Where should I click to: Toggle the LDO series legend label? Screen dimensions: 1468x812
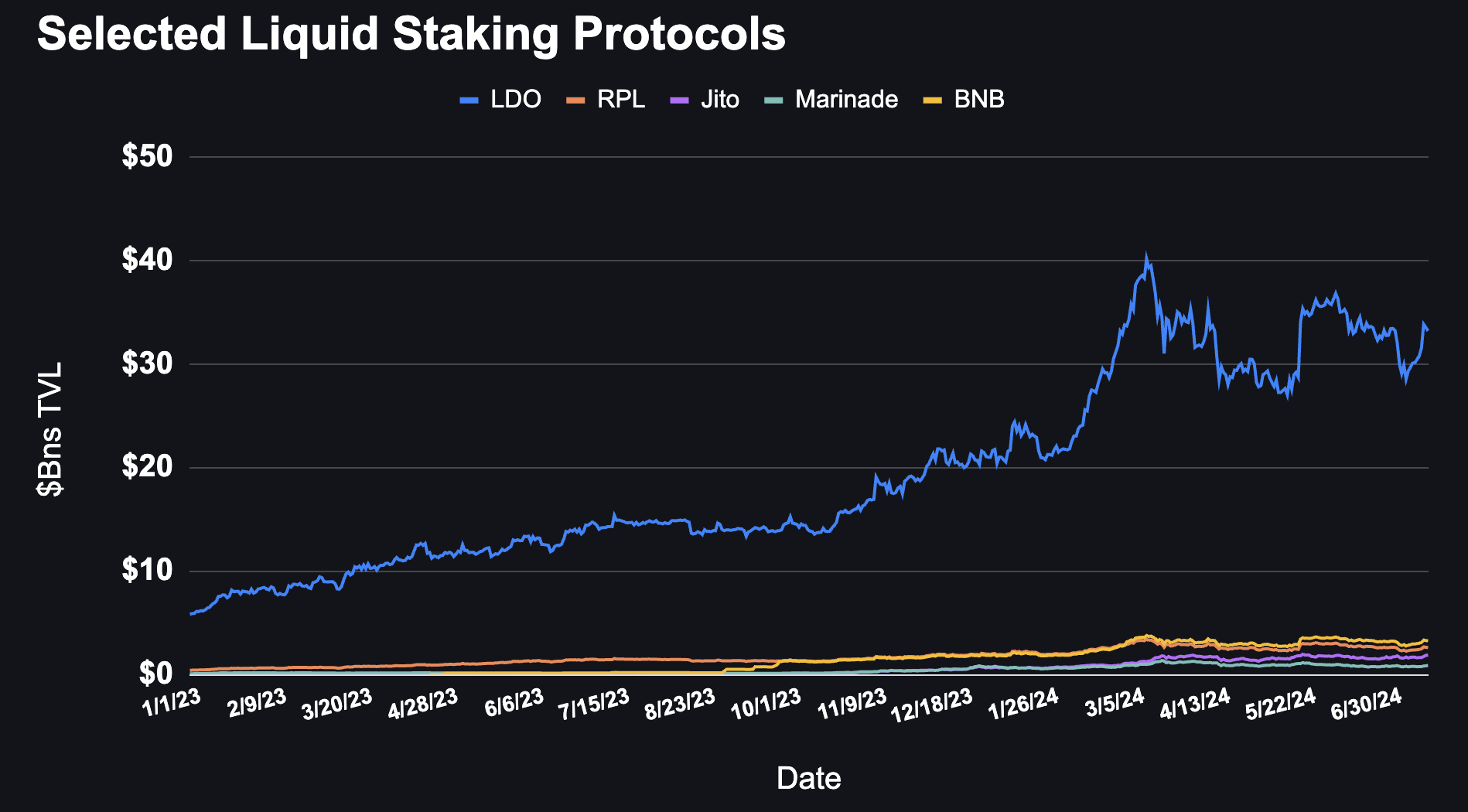coord(516,100)
